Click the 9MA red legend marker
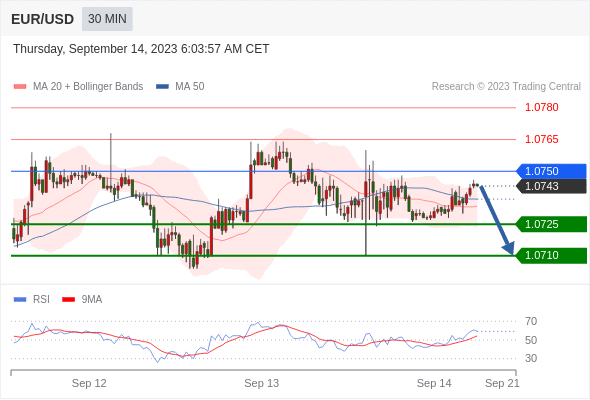Screen dimensions: 590x400 click(68, 300)
